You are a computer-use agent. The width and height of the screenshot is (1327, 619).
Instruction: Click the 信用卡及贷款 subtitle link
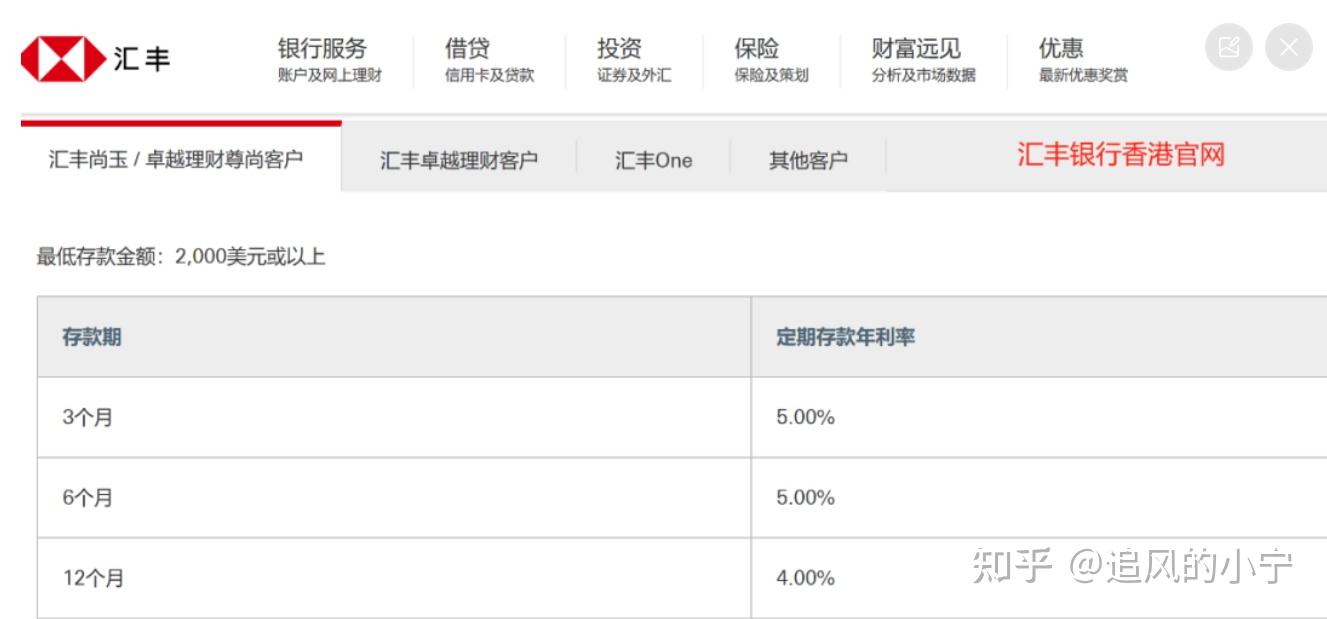coord(488,74)
